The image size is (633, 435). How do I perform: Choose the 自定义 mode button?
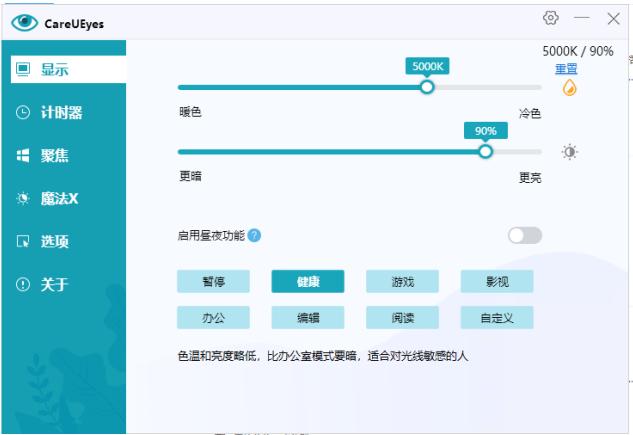(497, 318)
